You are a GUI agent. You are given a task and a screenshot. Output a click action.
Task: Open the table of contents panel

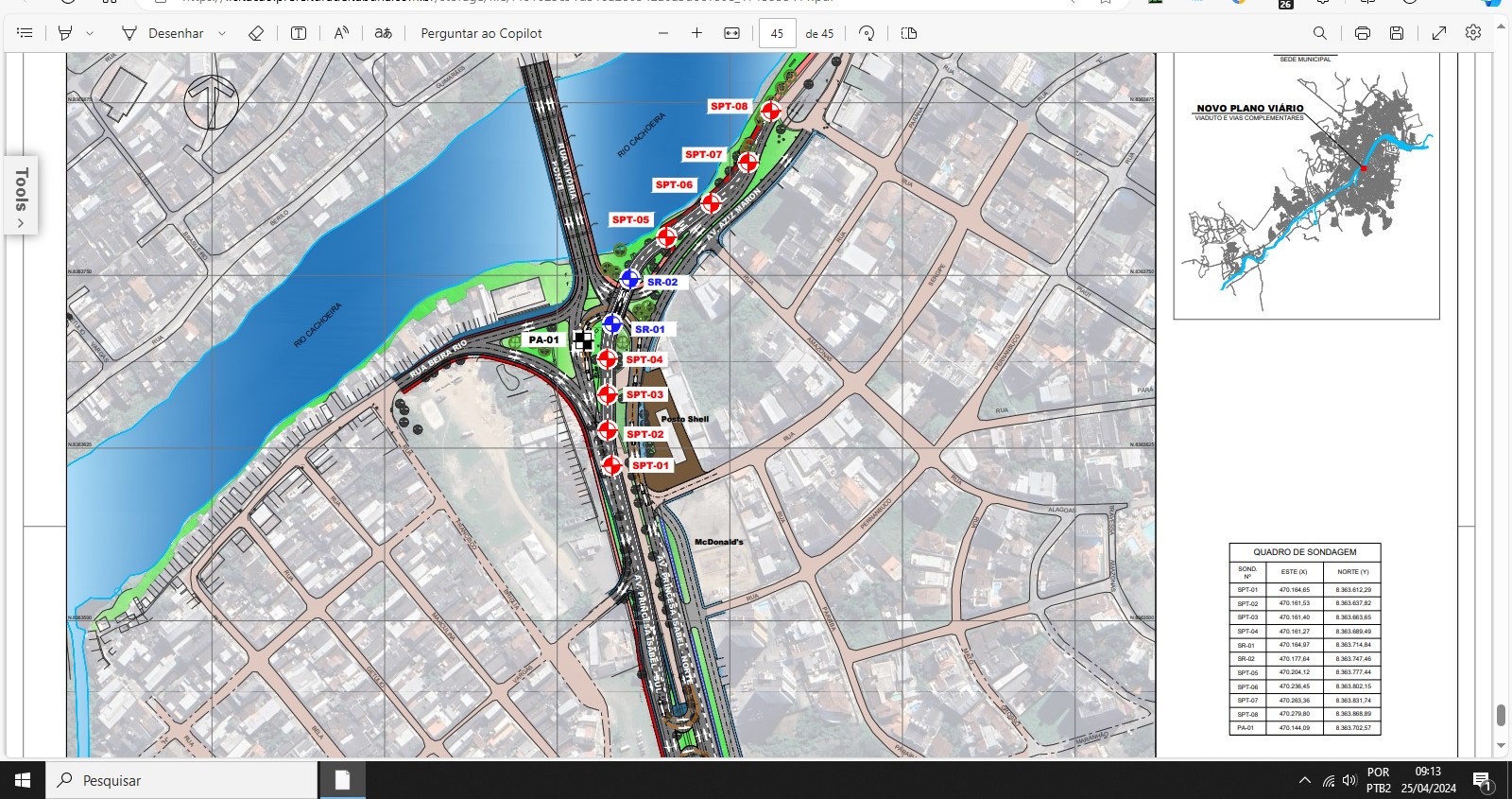click(x=25, y=33)
